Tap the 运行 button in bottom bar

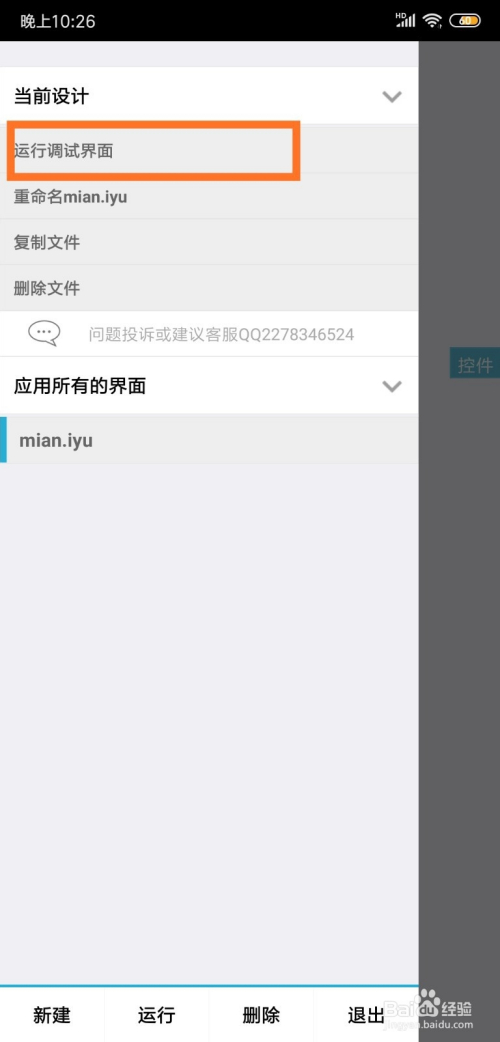click(156, 1015)
